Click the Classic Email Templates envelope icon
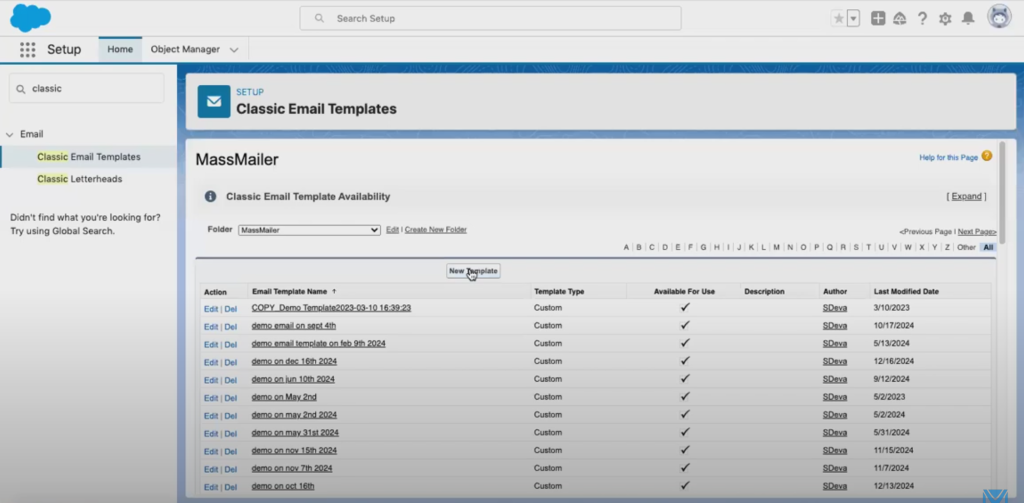Screen dimensions: 1024x503 coord(214,101)
